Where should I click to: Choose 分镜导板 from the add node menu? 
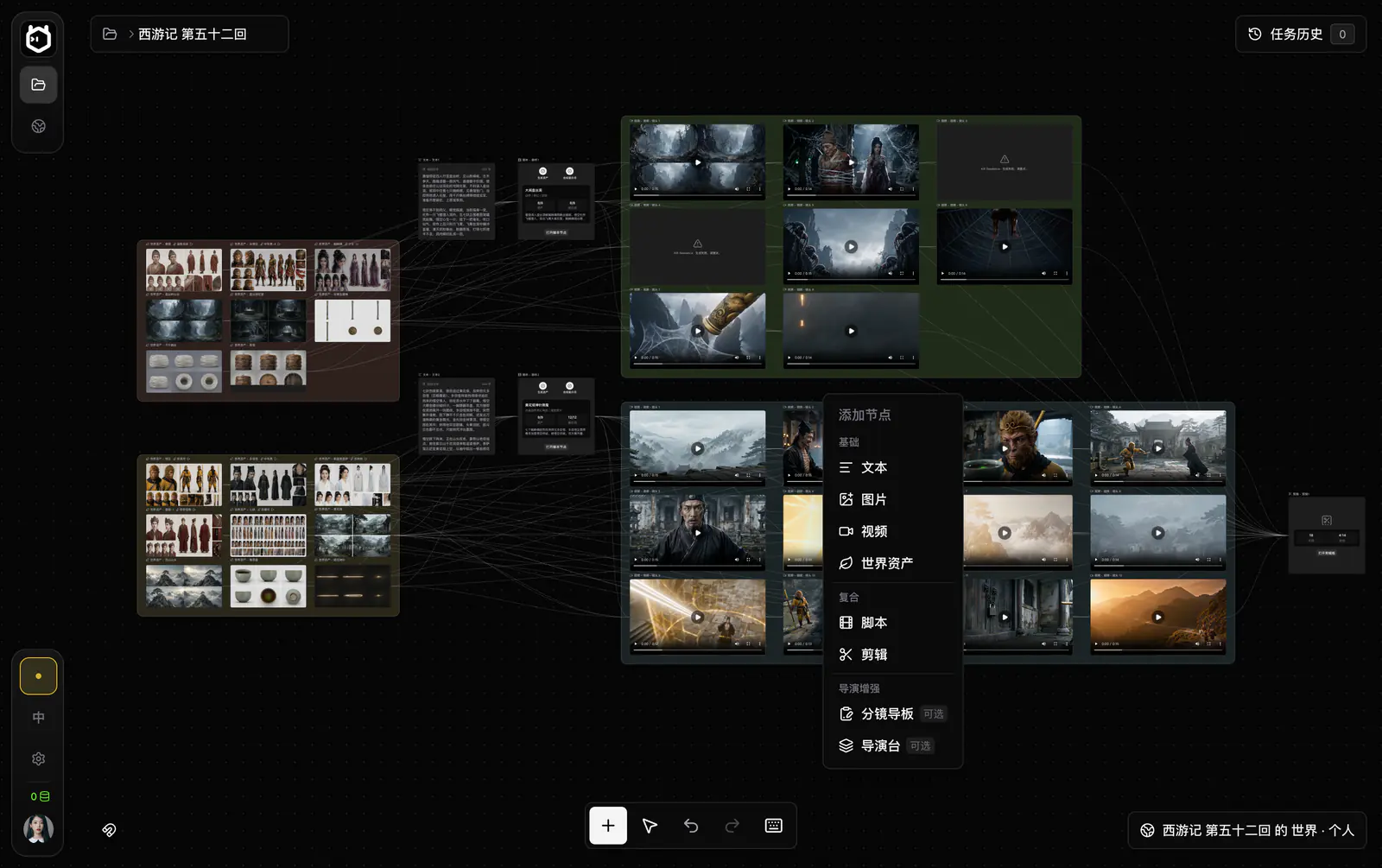click(893, 713)
